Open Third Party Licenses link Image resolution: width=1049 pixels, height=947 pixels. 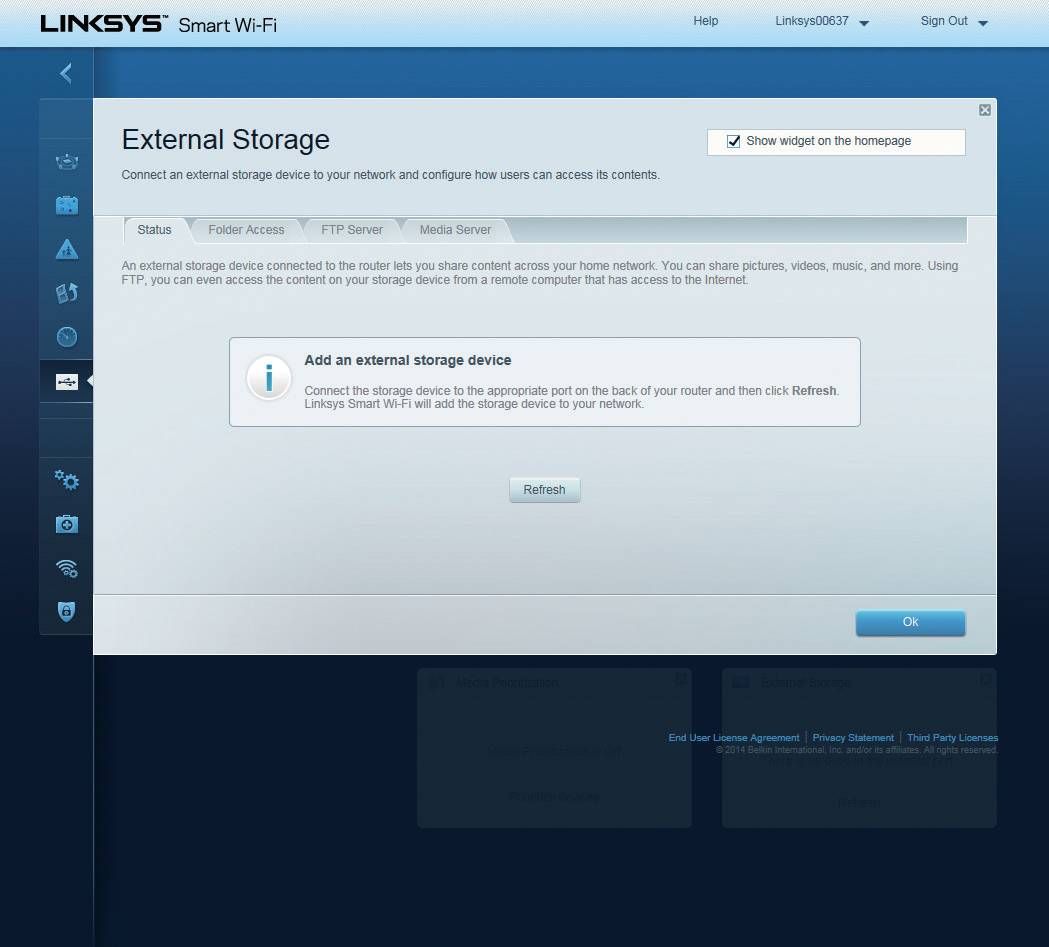click(x=953, y=738)
